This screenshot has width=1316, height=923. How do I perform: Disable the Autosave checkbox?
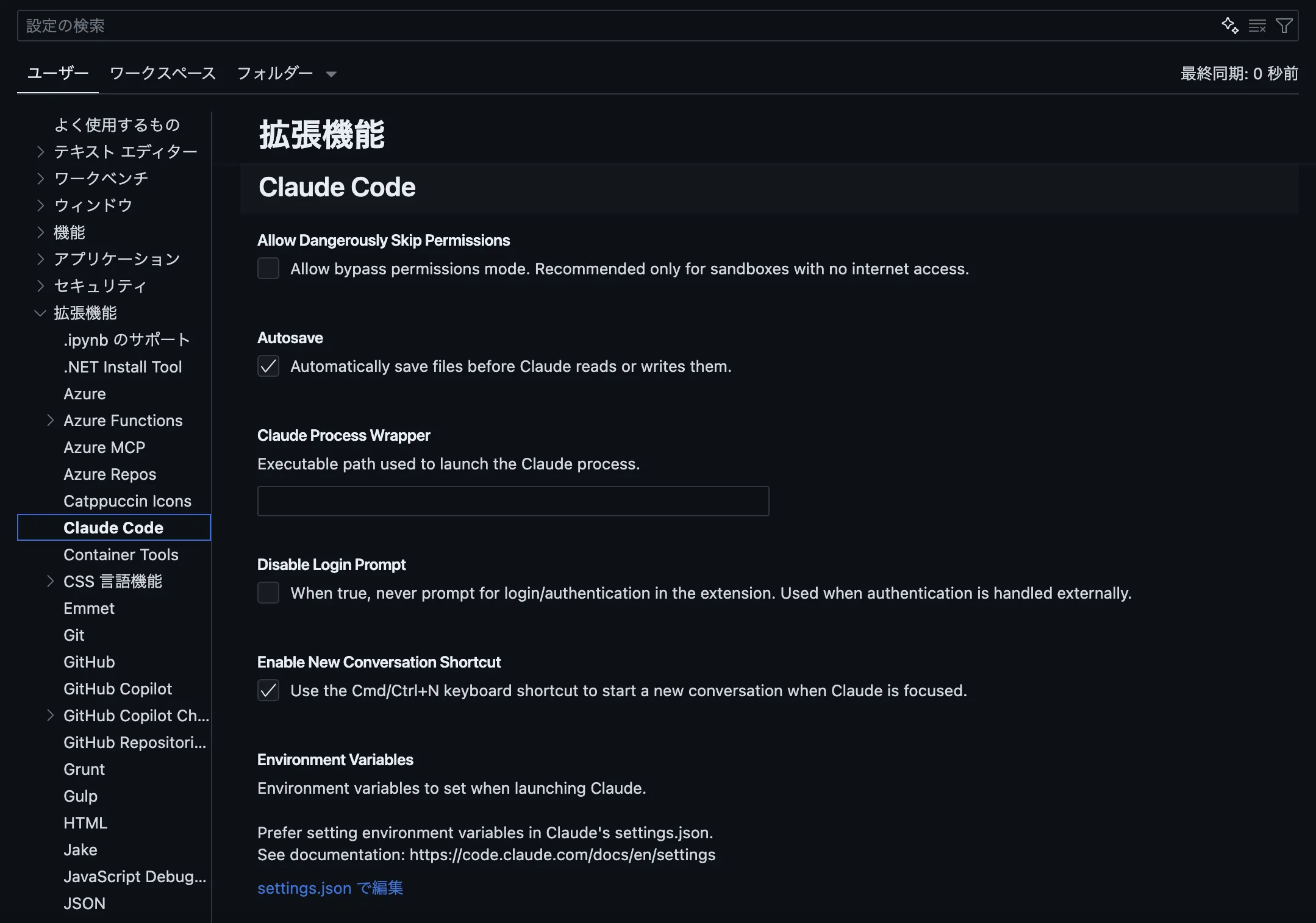coord(268,366)
